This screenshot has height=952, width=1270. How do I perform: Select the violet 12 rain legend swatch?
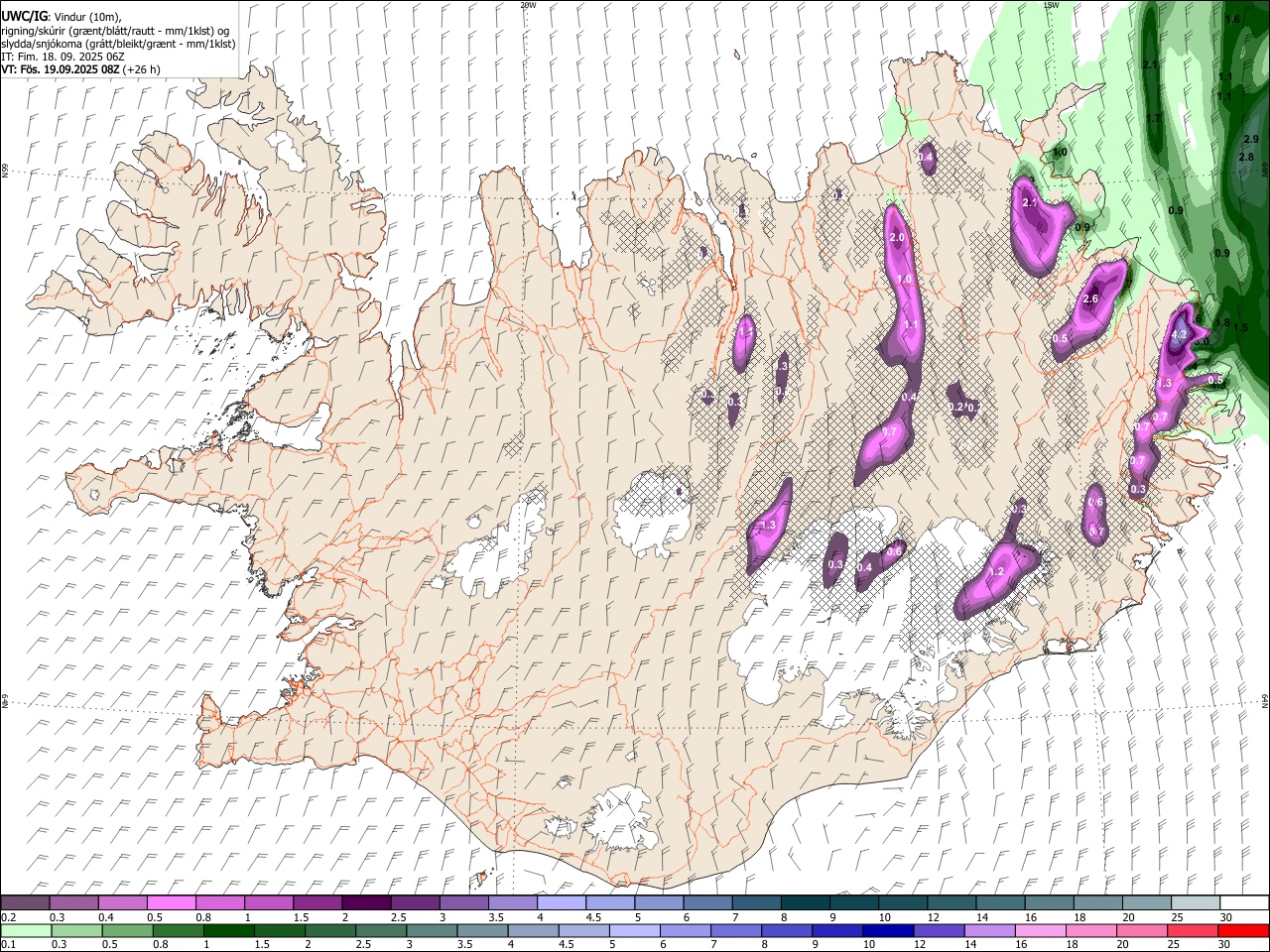939,931
